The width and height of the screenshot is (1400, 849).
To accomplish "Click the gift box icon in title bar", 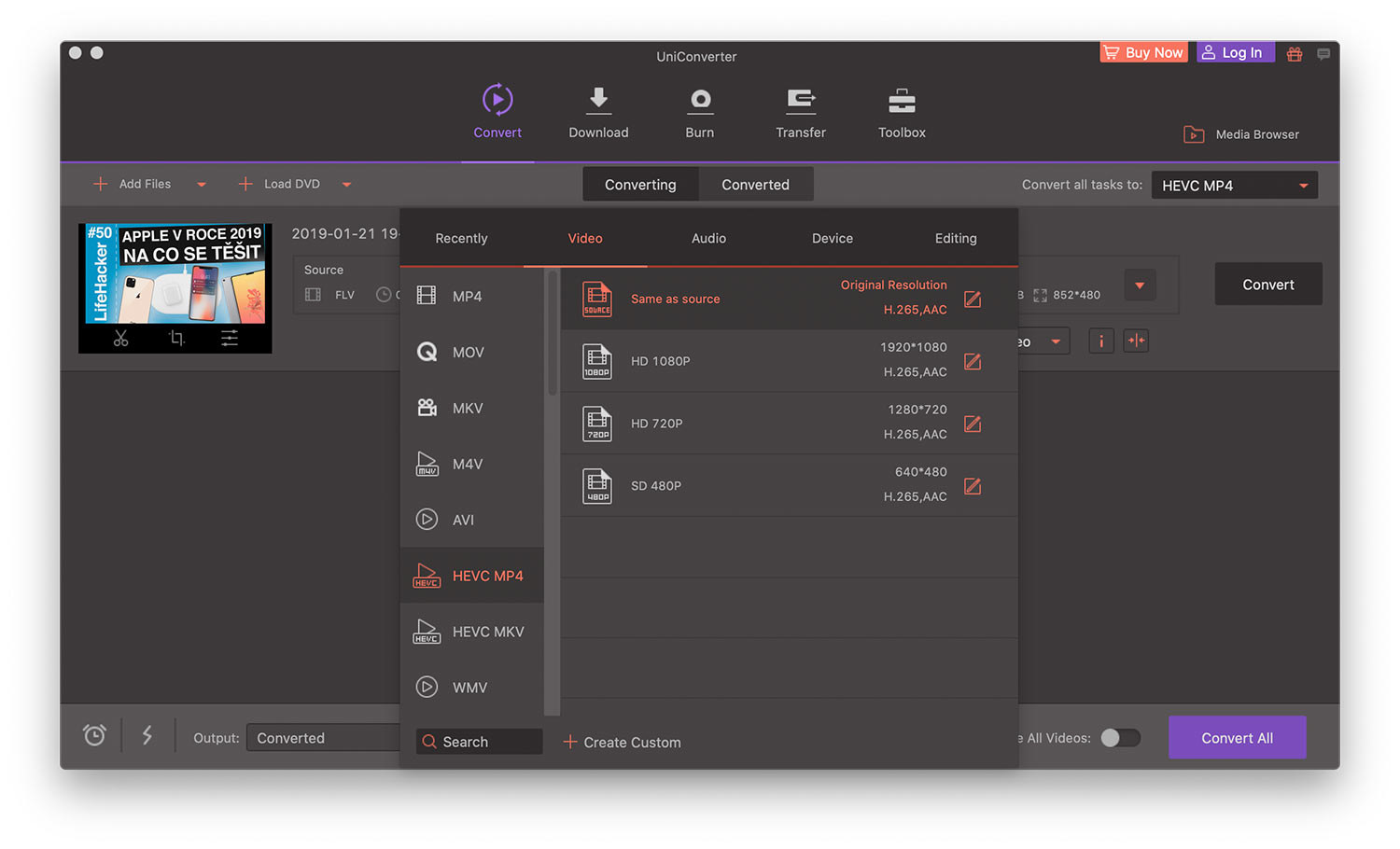I will [1295, 54].
